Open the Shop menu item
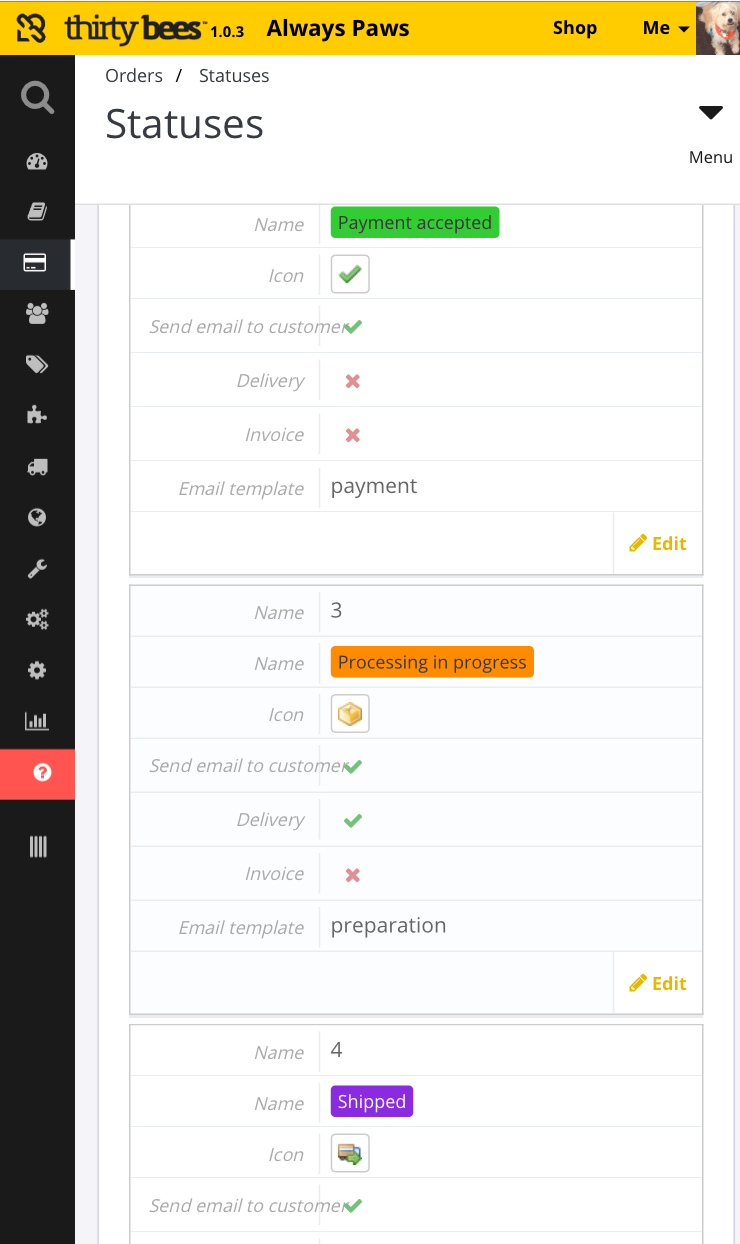This screenshot has width=740, height=1244. (x=574, y=28)
